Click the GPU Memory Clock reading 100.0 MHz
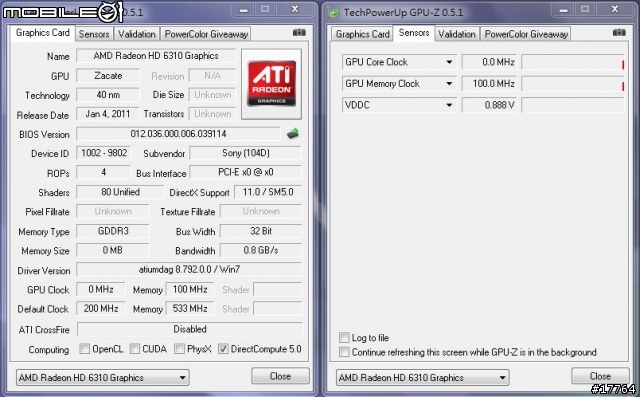 click(489, 84)
